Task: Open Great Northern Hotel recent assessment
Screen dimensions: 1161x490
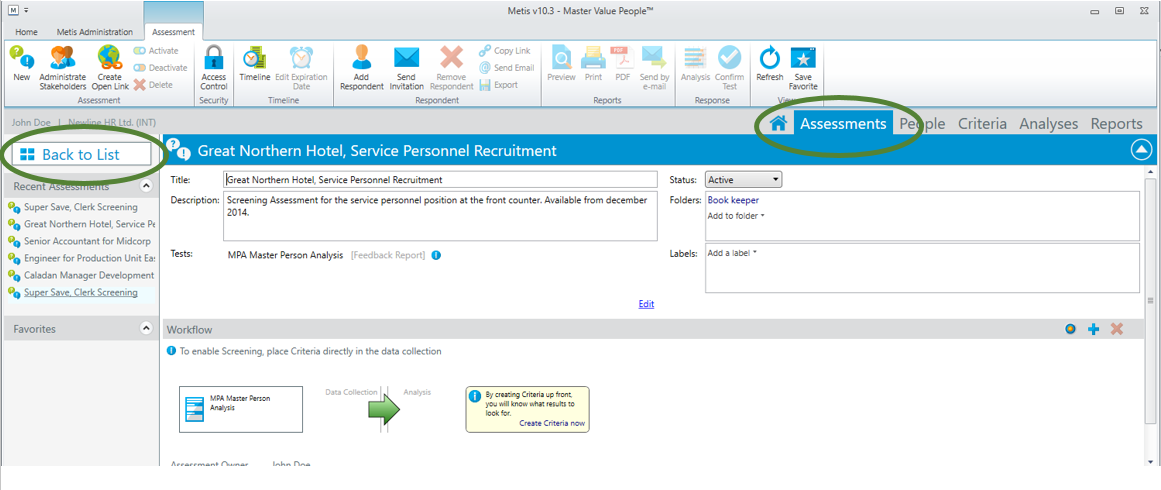Action: pyautogui.click(x=81, y=224)
